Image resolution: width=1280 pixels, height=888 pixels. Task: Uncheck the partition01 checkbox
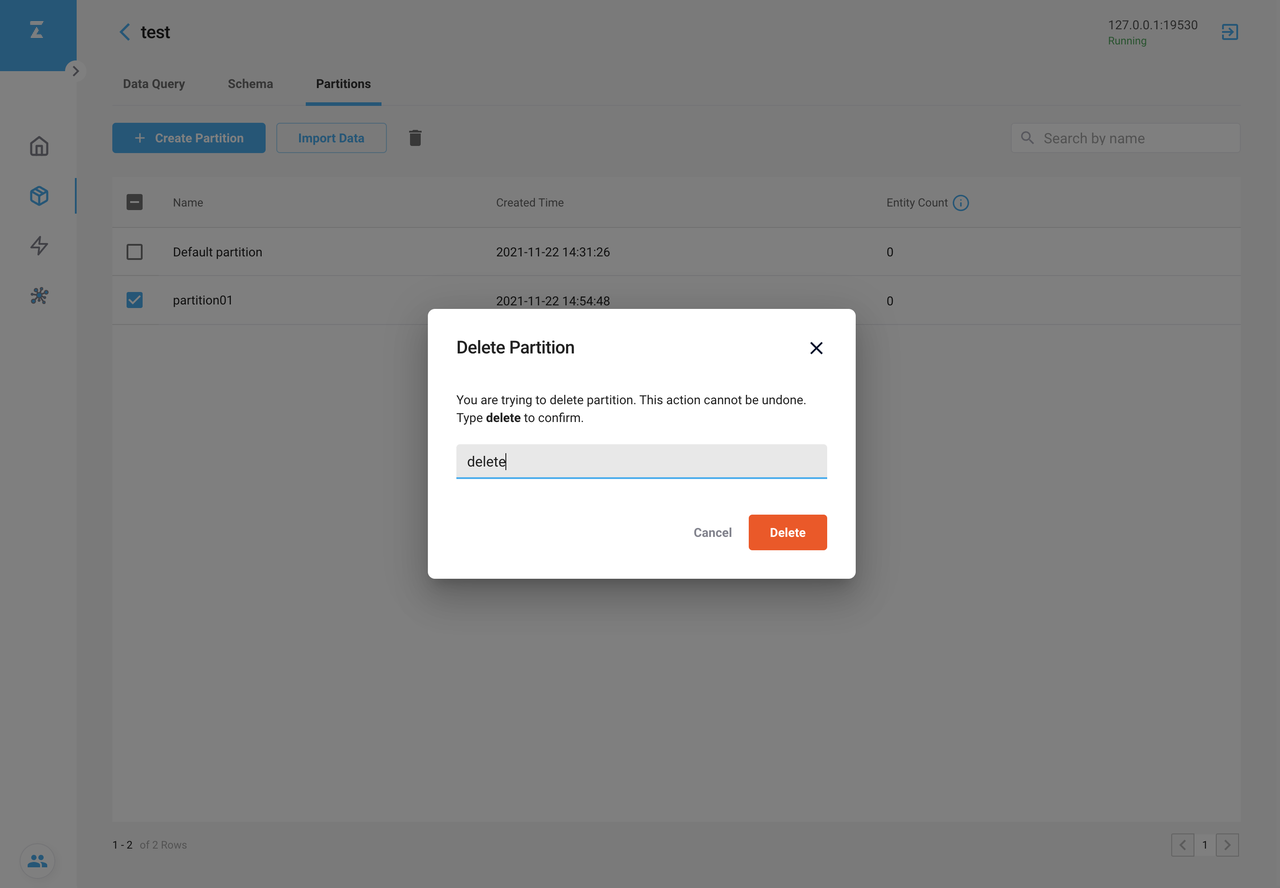pos(135,300)
